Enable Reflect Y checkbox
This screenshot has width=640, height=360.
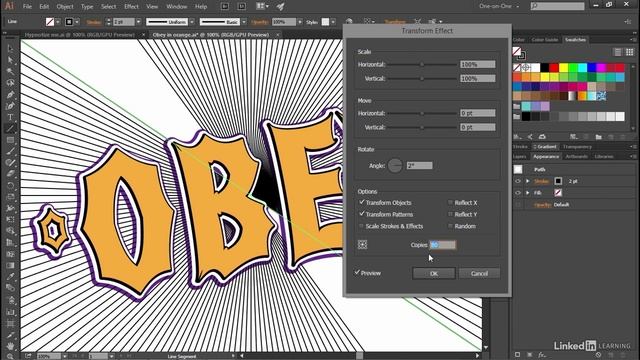pos(450,214)
